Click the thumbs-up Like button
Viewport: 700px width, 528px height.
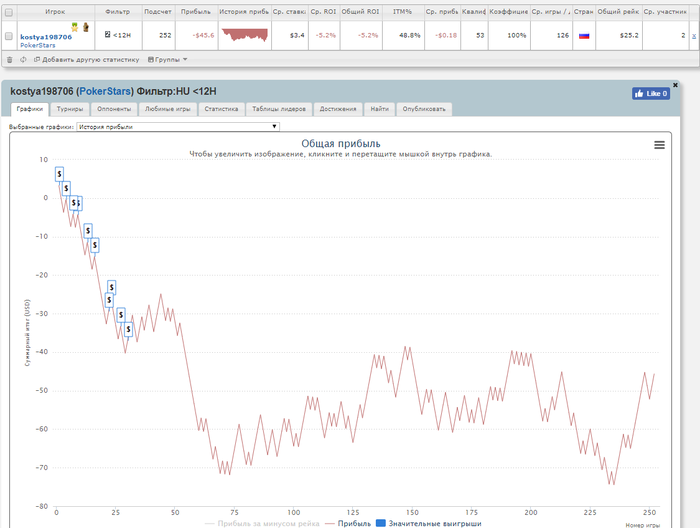pyautogui.click(x=651, y=93)
